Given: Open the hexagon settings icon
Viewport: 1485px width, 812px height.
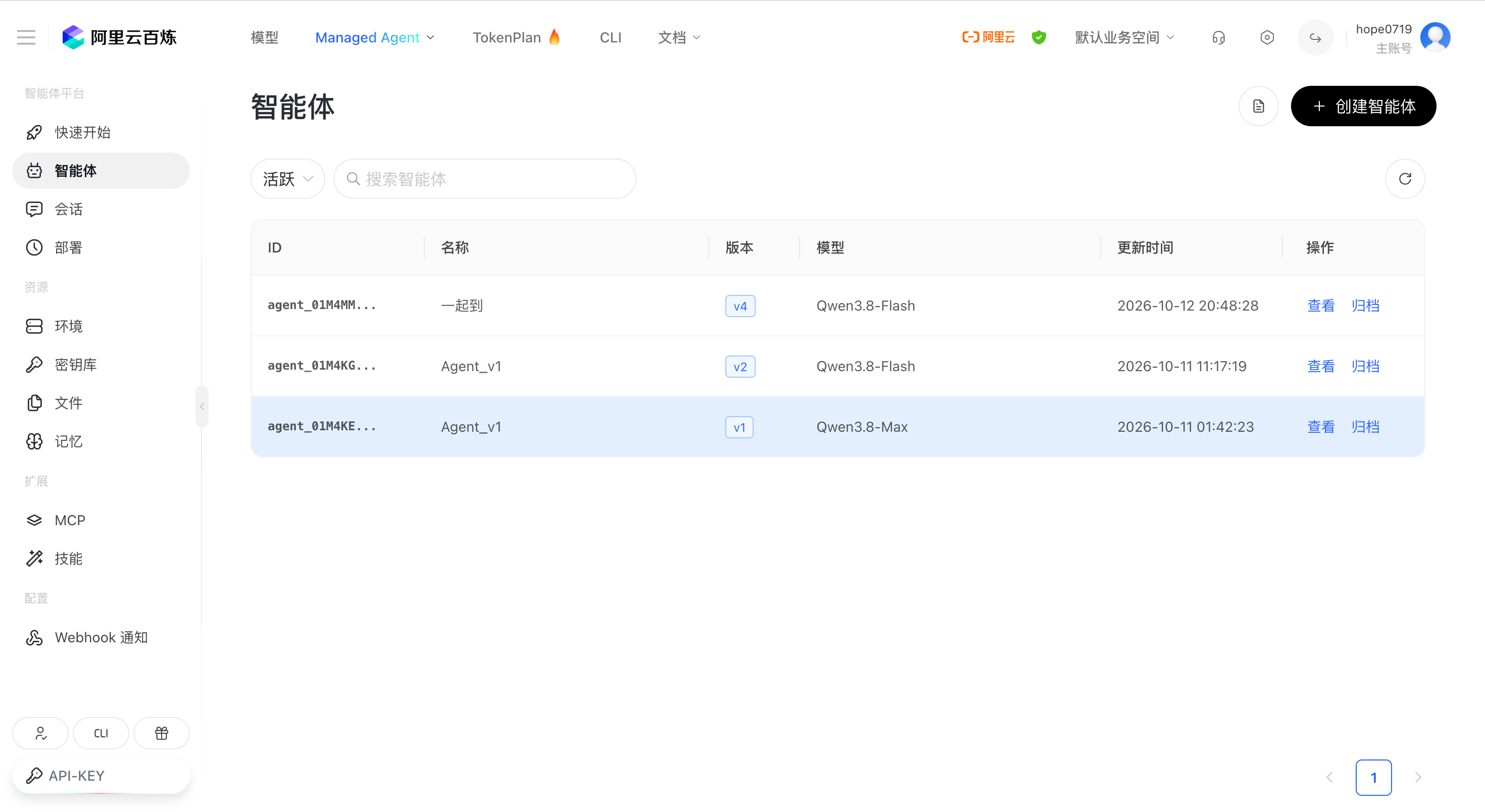Looking at the screenshot, I should 1266,37.
